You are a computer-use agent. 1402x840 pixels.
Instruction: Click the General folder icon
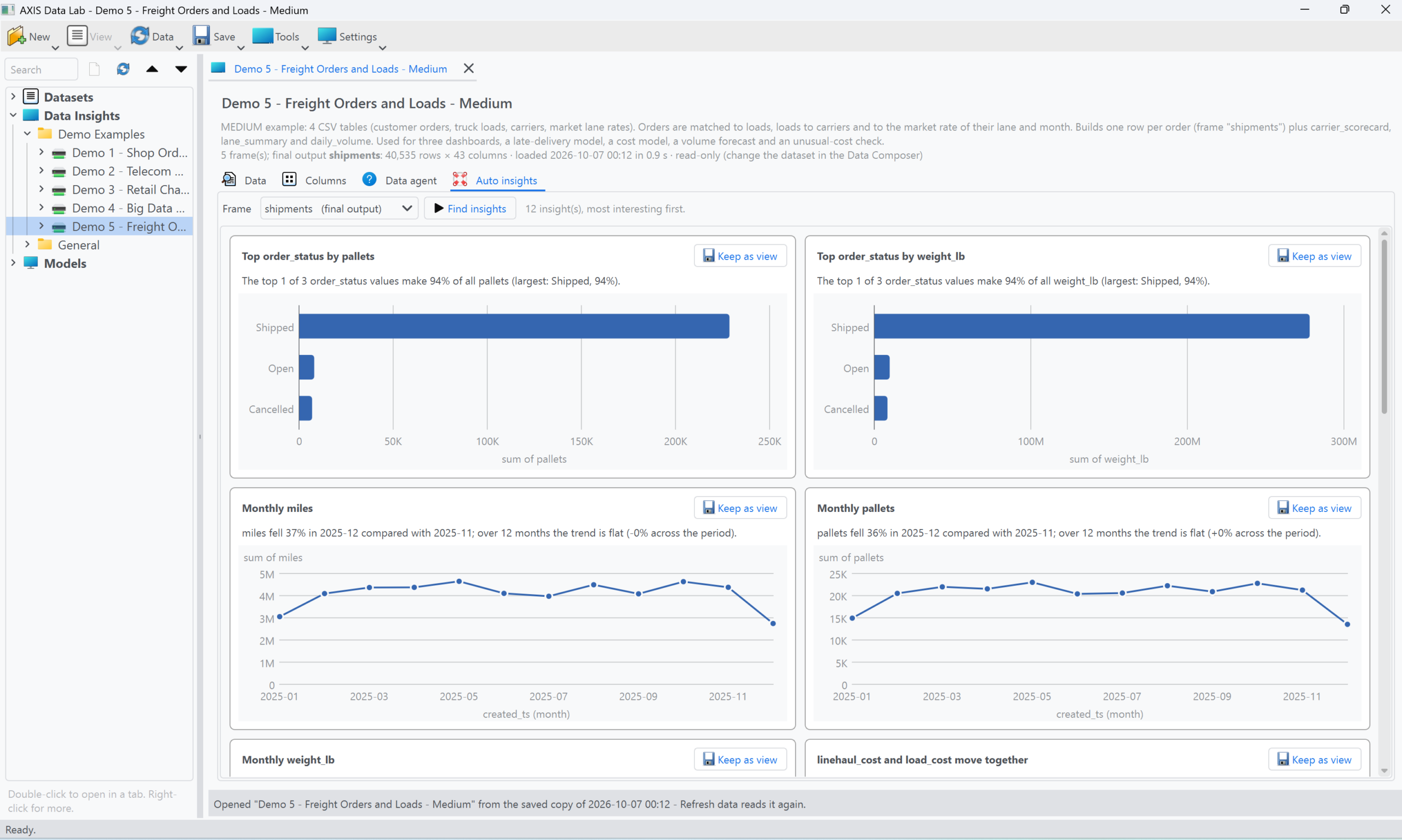coord(45,245)
